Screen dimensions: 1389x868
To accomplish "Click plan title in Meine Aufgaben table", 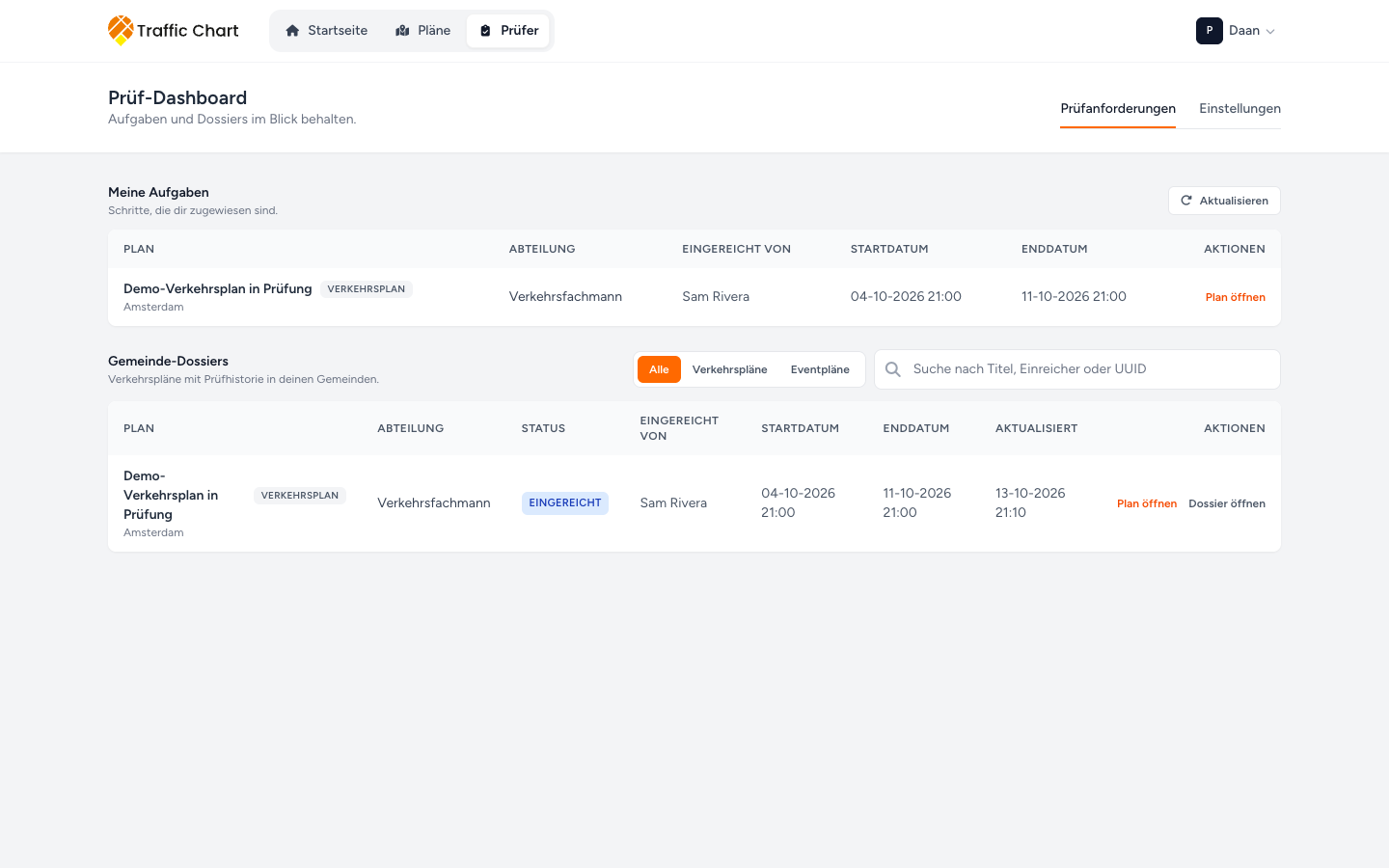I will point(218,288).
